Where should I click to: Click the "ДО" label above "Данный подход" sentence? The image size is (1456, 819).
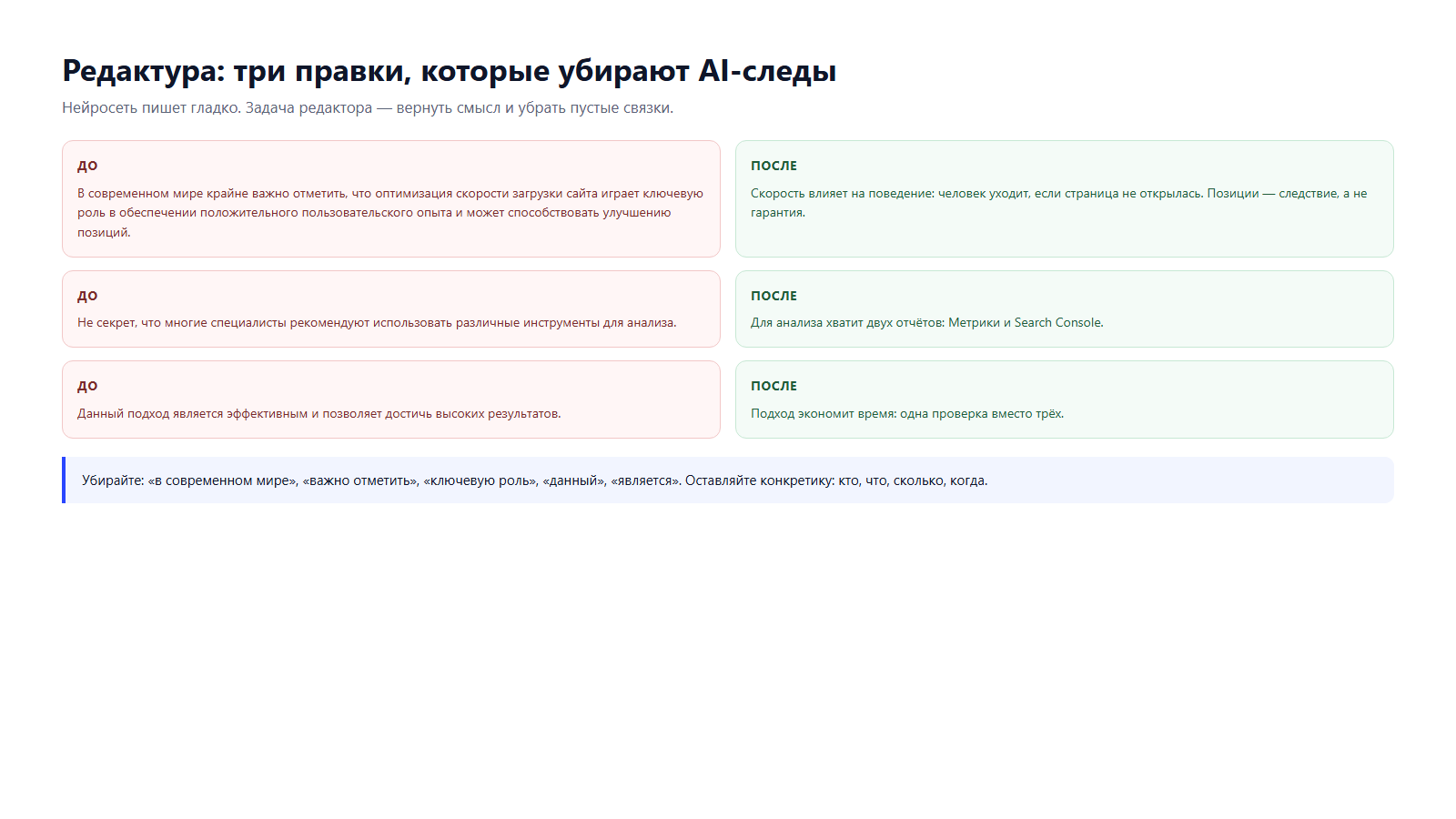coord(87,386)
